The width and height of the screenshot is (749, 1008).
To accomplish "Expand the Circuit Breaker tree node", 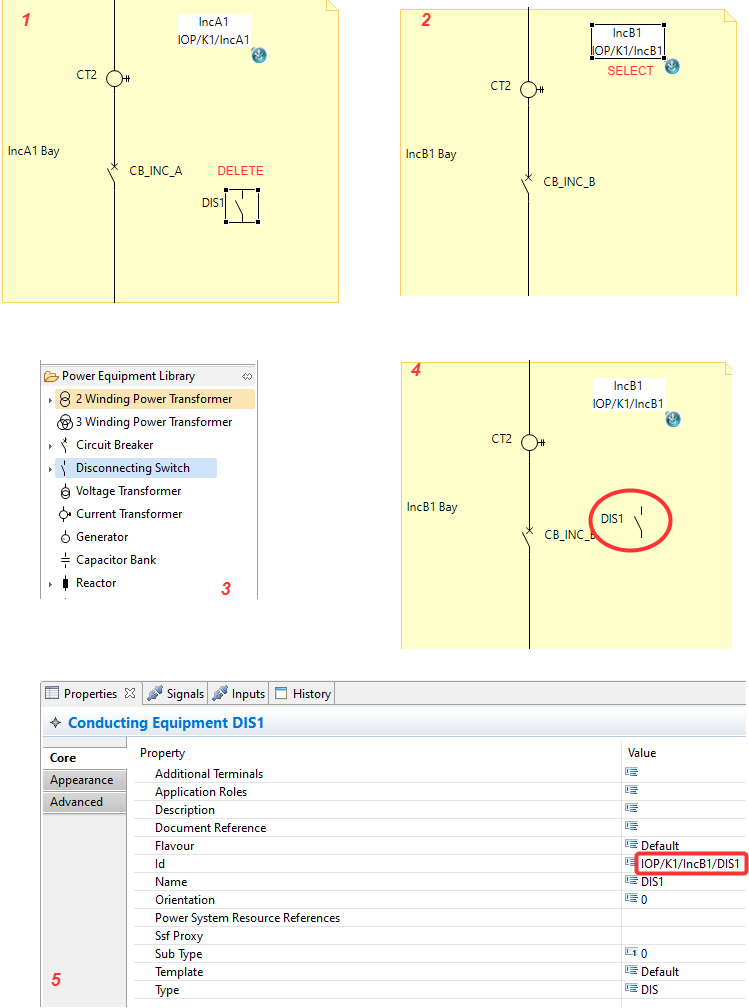I will pos(49,446).
